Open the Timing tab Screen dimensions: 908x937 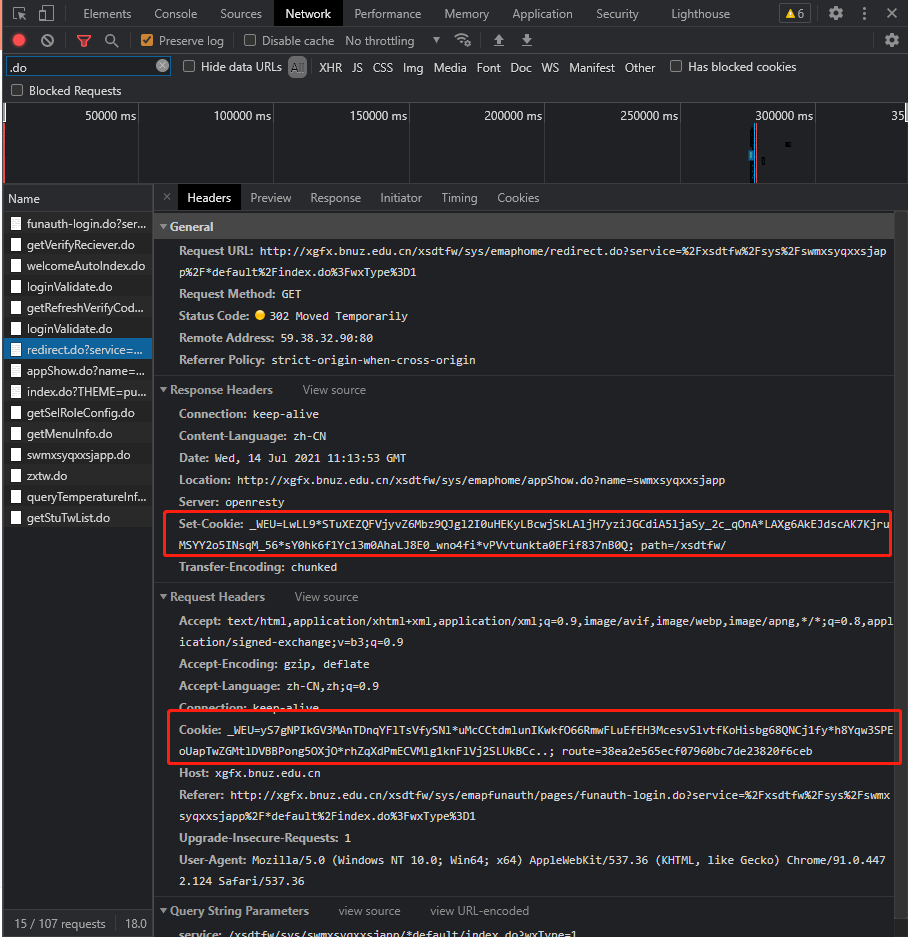pos(459,198)
